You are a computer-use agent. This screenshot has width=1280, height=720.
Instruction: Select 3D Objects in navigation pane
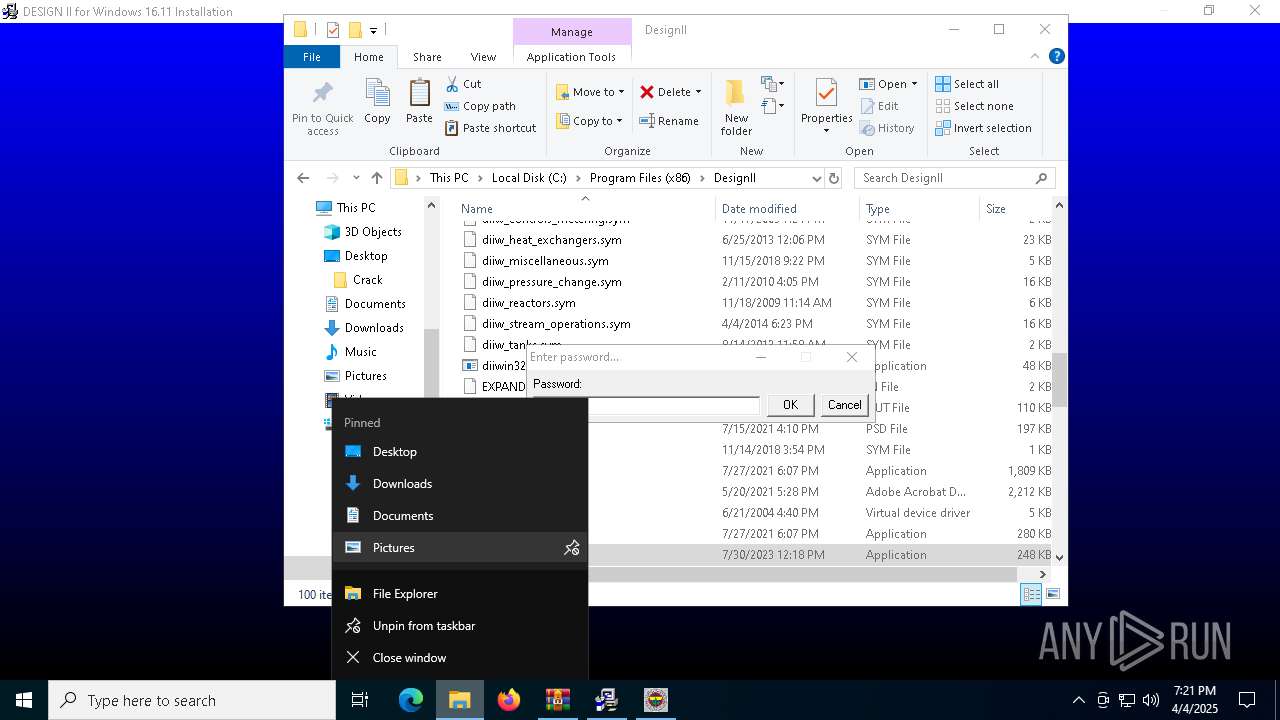373,232
